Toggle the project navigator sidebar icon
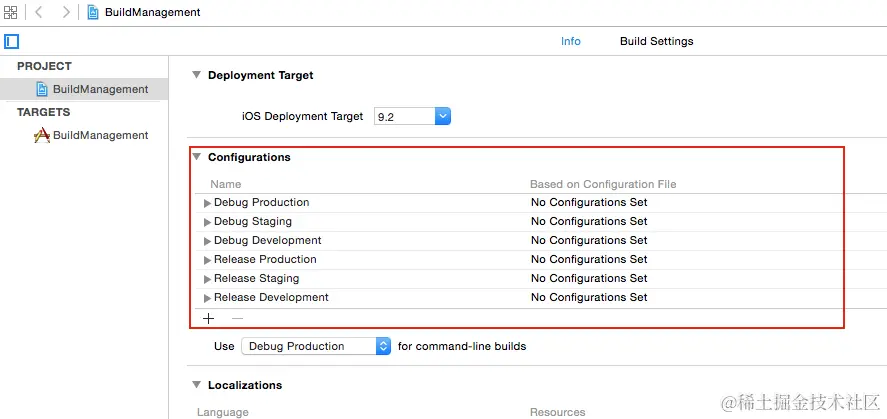Screen dimensions: 887x419 pyautogui.click(x=12, y=41)
